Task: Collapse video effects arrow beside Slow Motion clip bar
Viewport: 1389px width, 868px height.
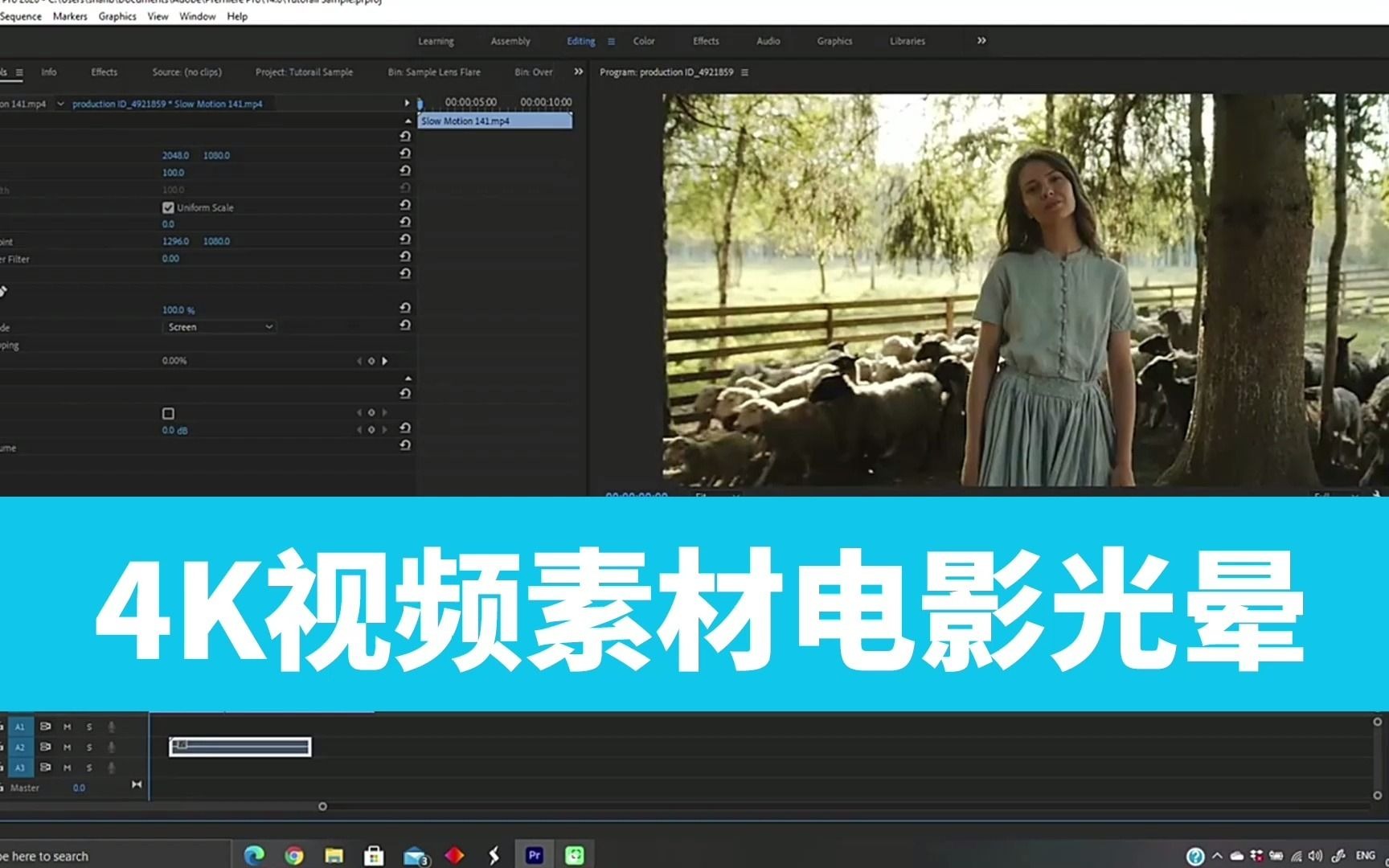Action: [408, 121]
